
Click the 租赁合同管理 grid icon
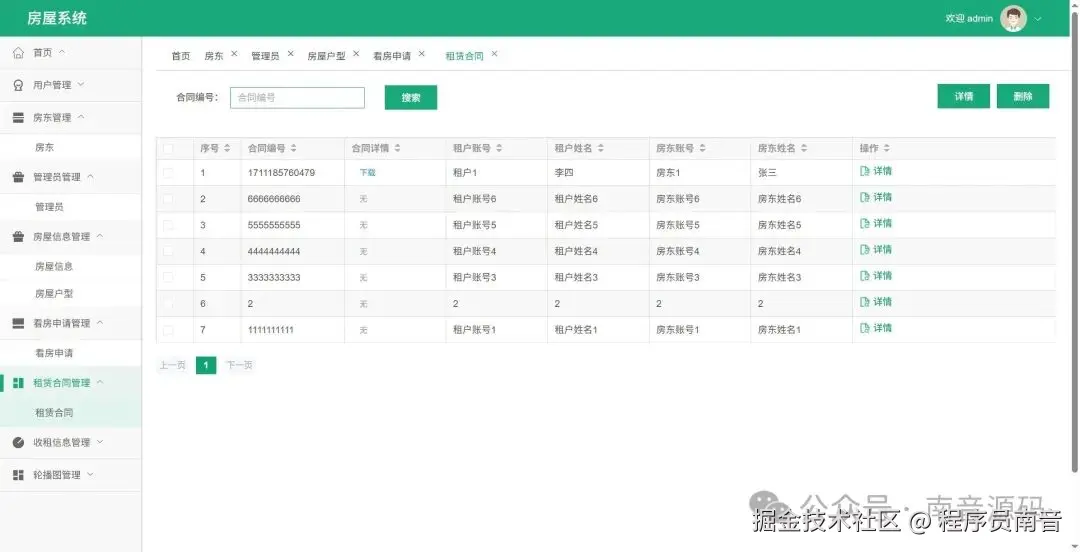(19, 383)
